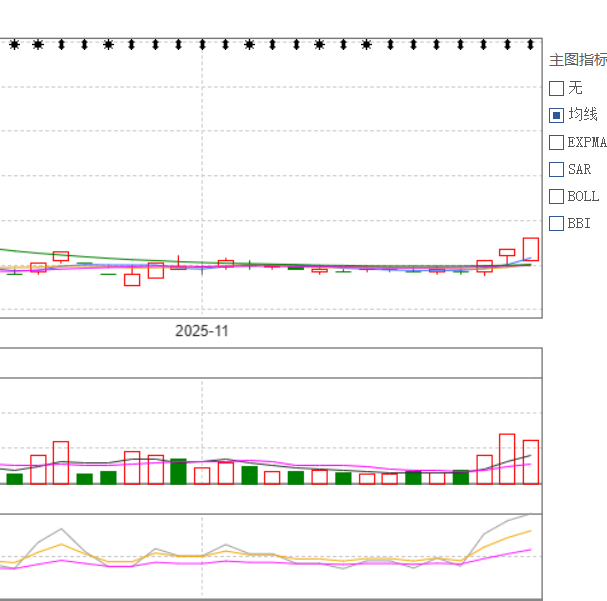Click the tallest red volume bar

coord(507,459)
